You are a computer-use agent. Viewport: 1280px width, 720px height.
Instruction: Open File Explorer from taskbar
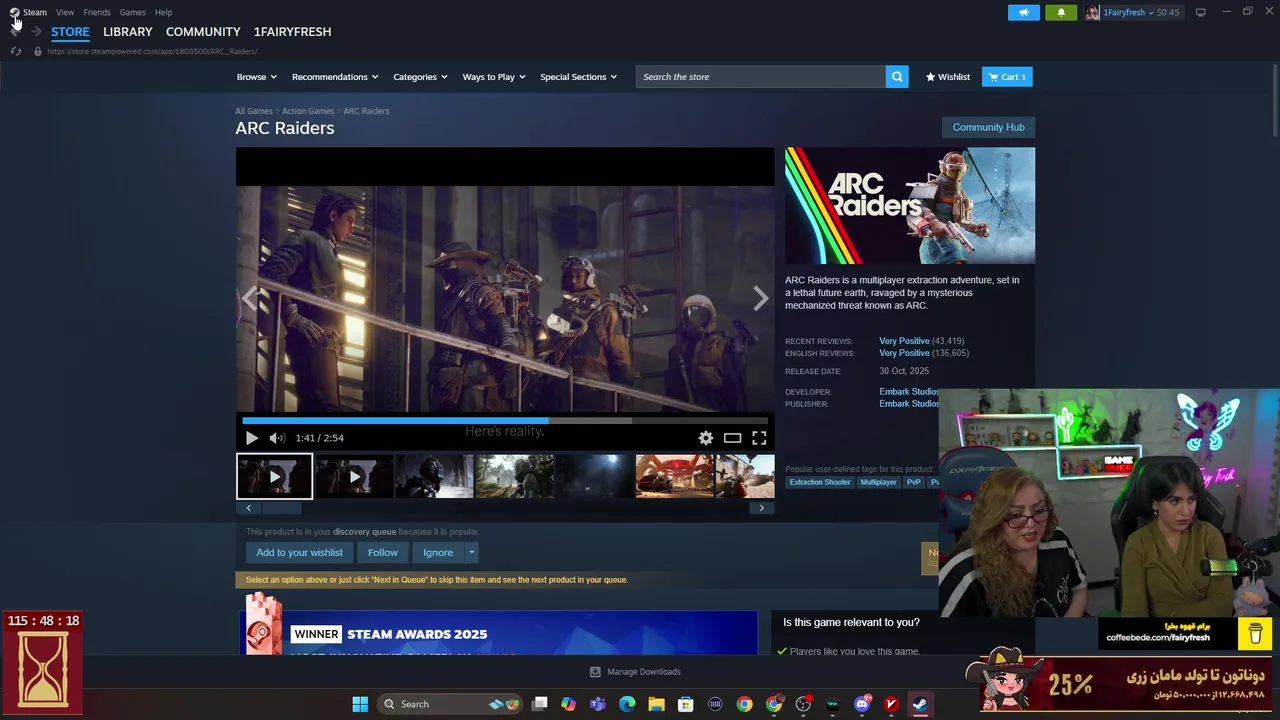[x=656, y=704]
